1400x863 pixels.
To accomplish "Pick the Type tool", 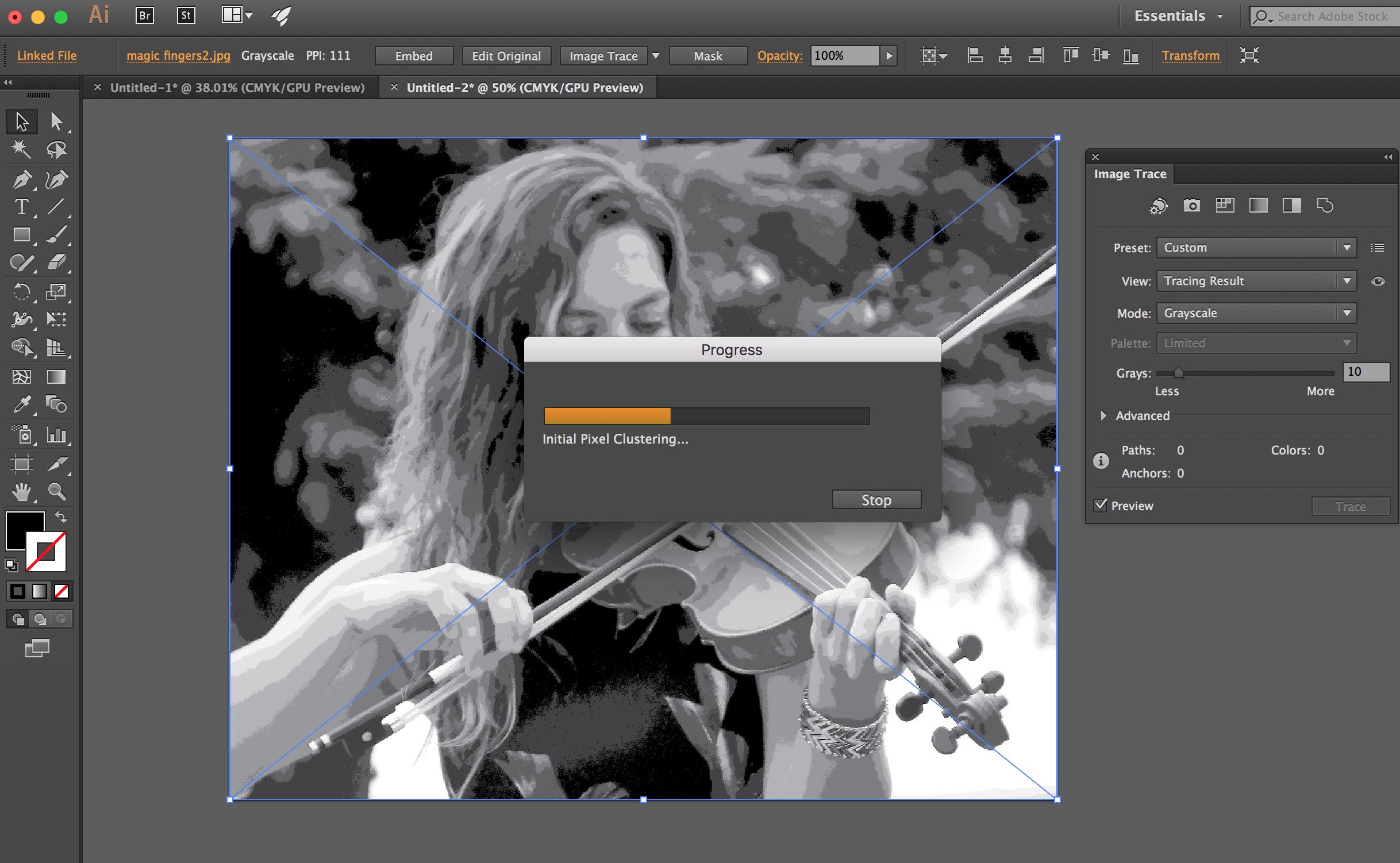I will point(22,207).
